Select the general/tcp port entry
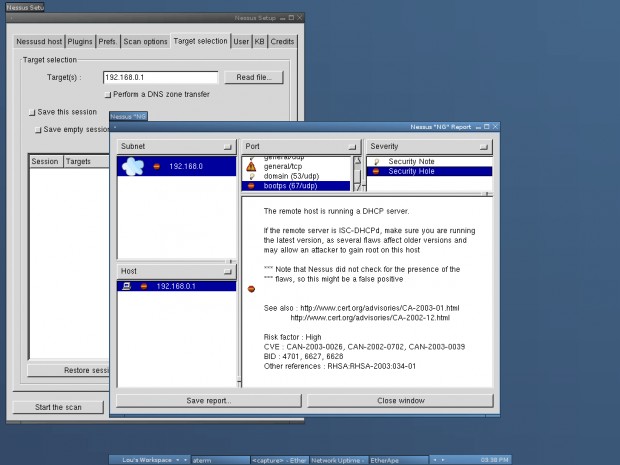Viewport: 620px width, 465px height. (296, 166)
